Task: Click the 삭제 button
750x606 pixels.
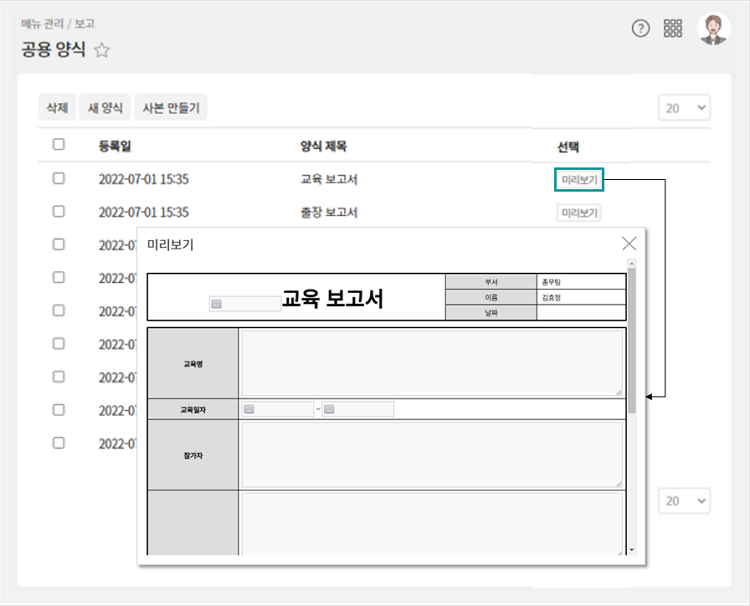Action: [x=57, y=108]
